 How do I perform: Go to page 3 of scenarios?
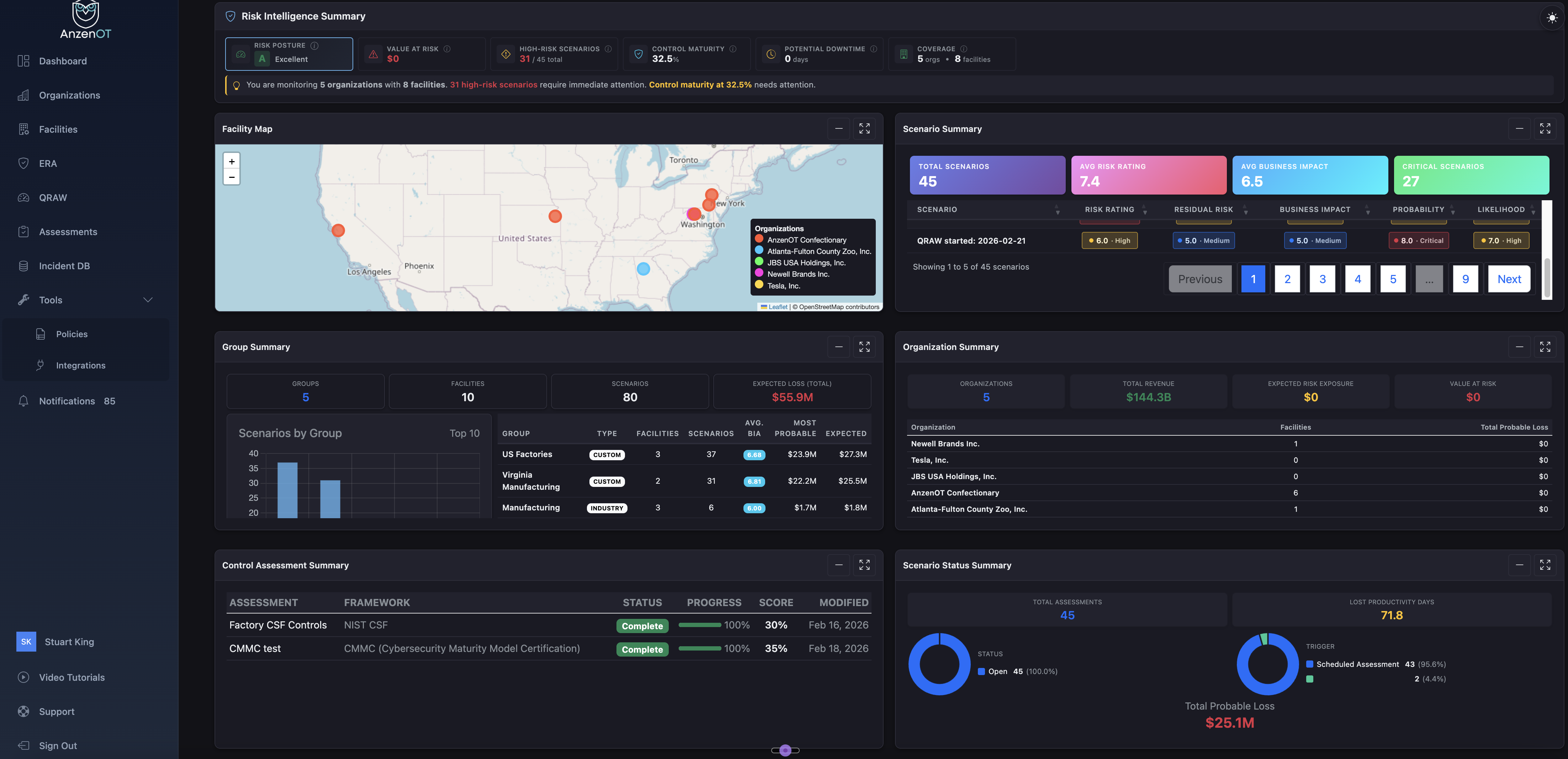(1322, 278)
